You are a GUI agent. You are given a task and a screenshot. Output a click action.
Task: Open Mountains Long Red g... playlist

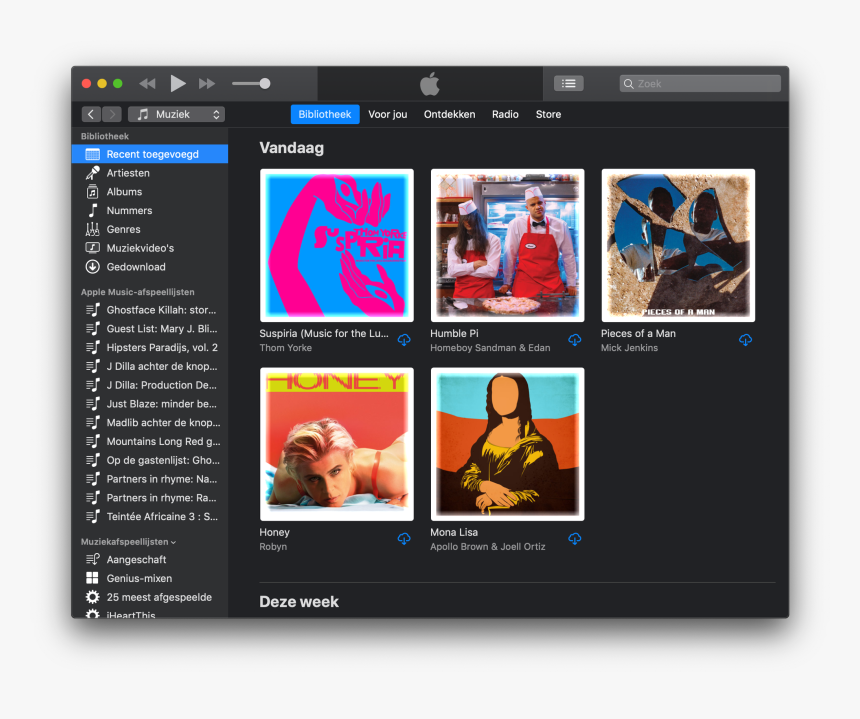pos(150,441)
